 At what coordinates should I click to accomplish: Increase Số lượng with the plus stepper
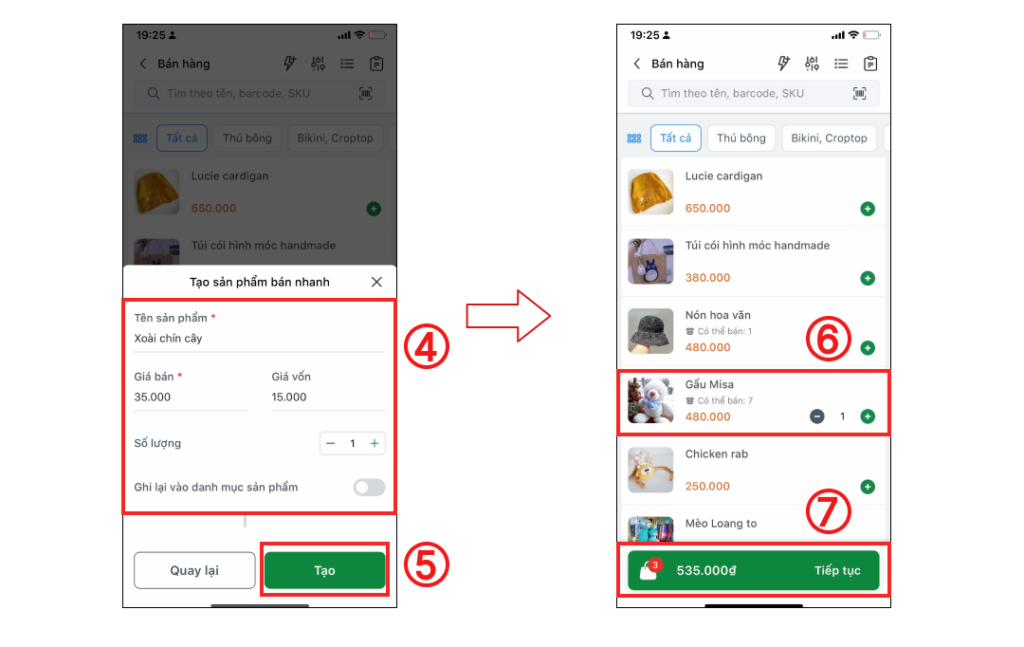(x=374, y=443)
